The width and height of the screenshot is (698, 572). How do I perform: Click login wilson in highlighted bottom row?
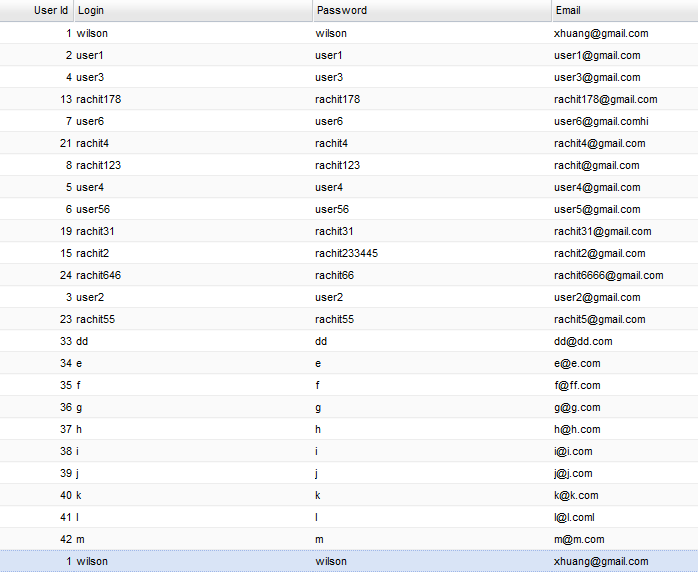coord(92,561)
